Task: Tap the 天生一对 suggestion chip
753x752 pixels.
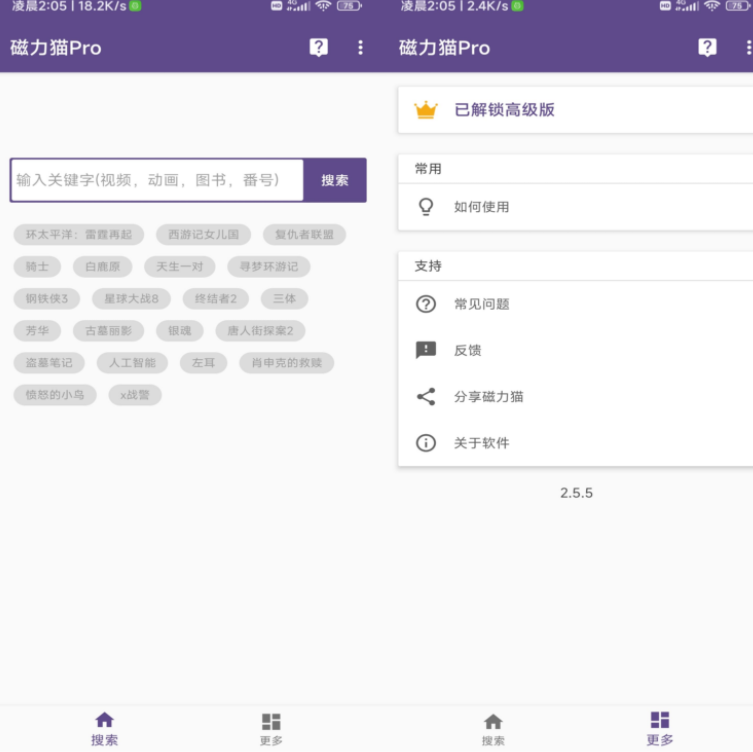Action: pos(180,267)
